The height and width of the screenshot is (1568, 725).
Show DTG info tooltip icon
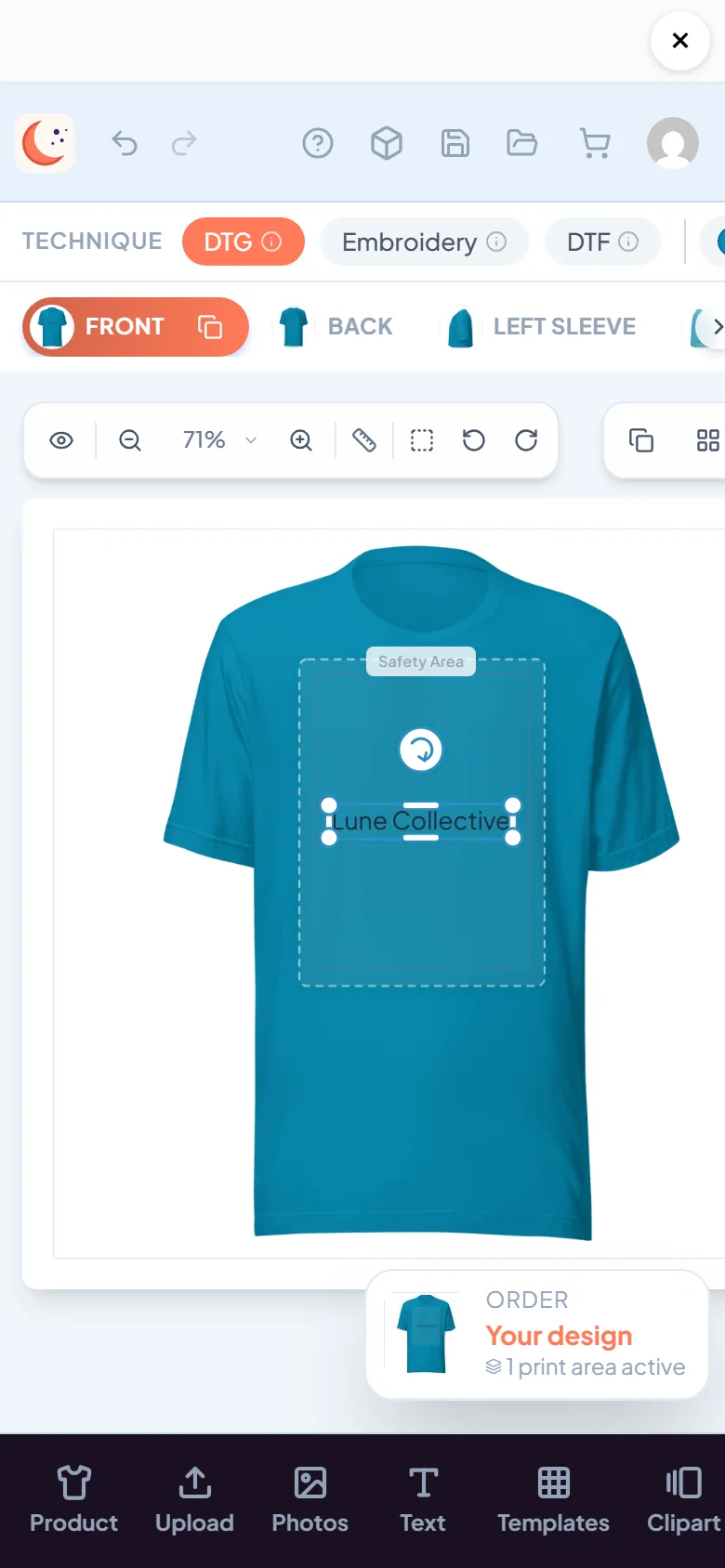click(x=271, y=242)
